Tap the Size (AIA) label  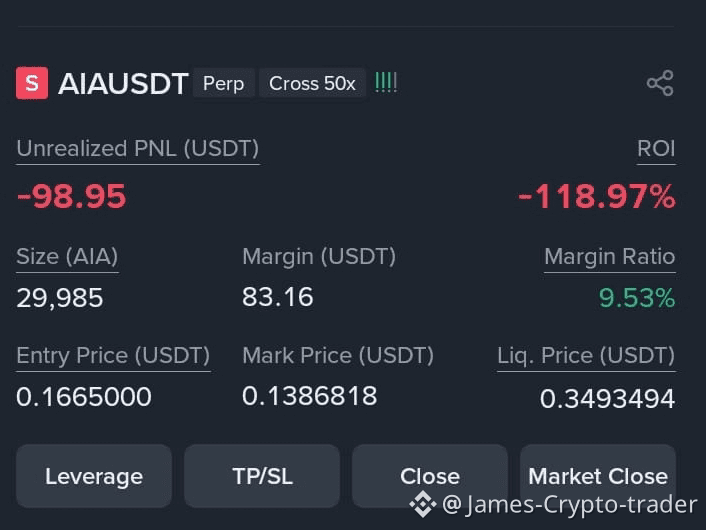67,257
